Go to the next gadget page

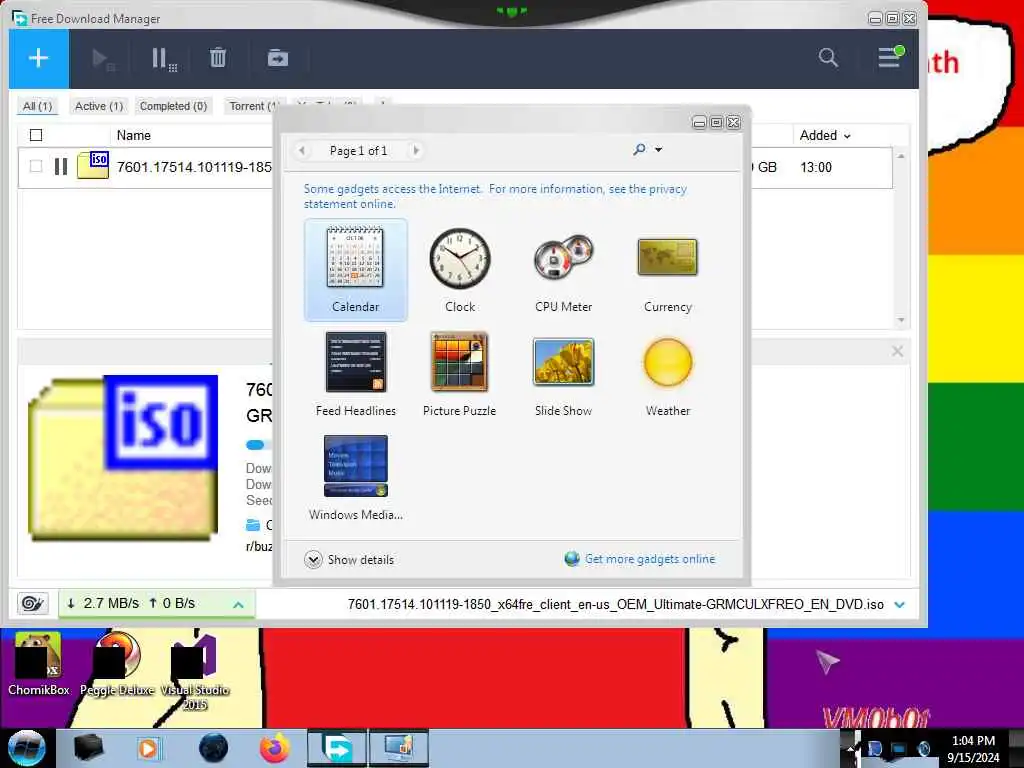click(416, 151)
